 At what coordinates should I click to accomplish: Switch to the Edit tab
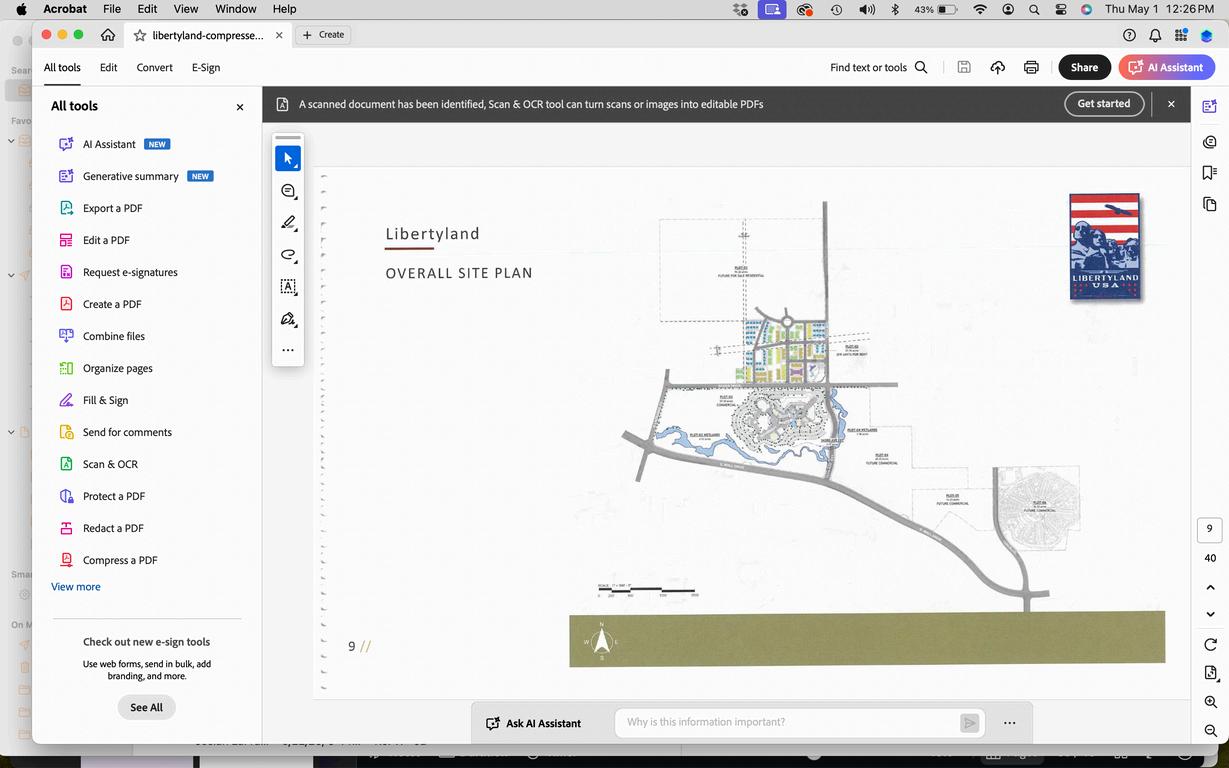click(109, 68)
